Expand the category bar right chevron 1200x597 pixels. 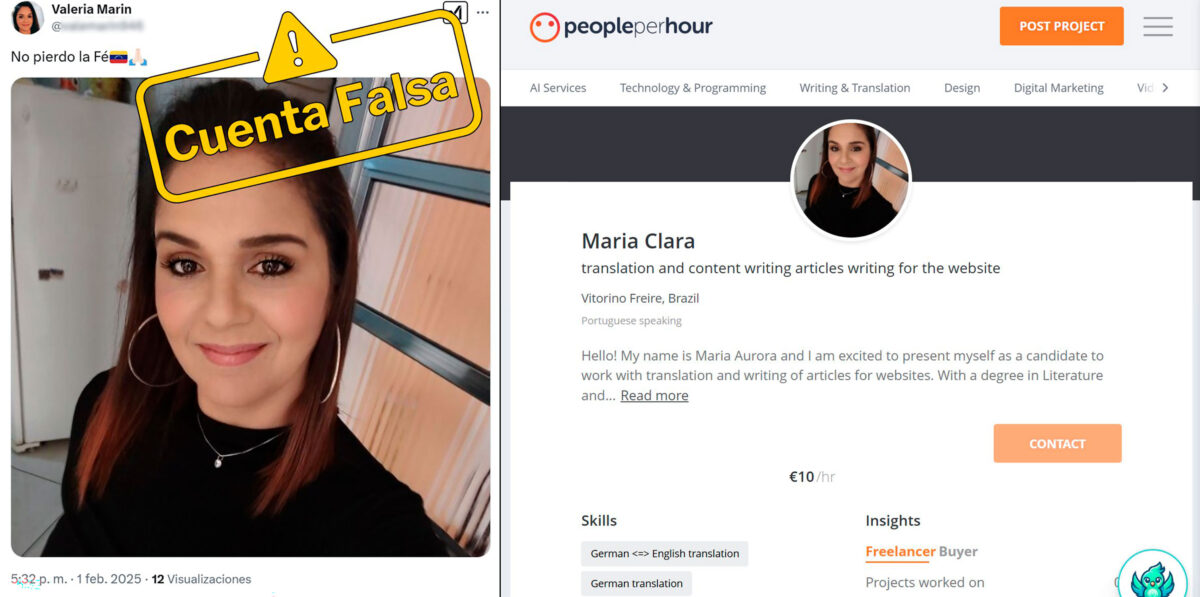(x=1165, y=88)
